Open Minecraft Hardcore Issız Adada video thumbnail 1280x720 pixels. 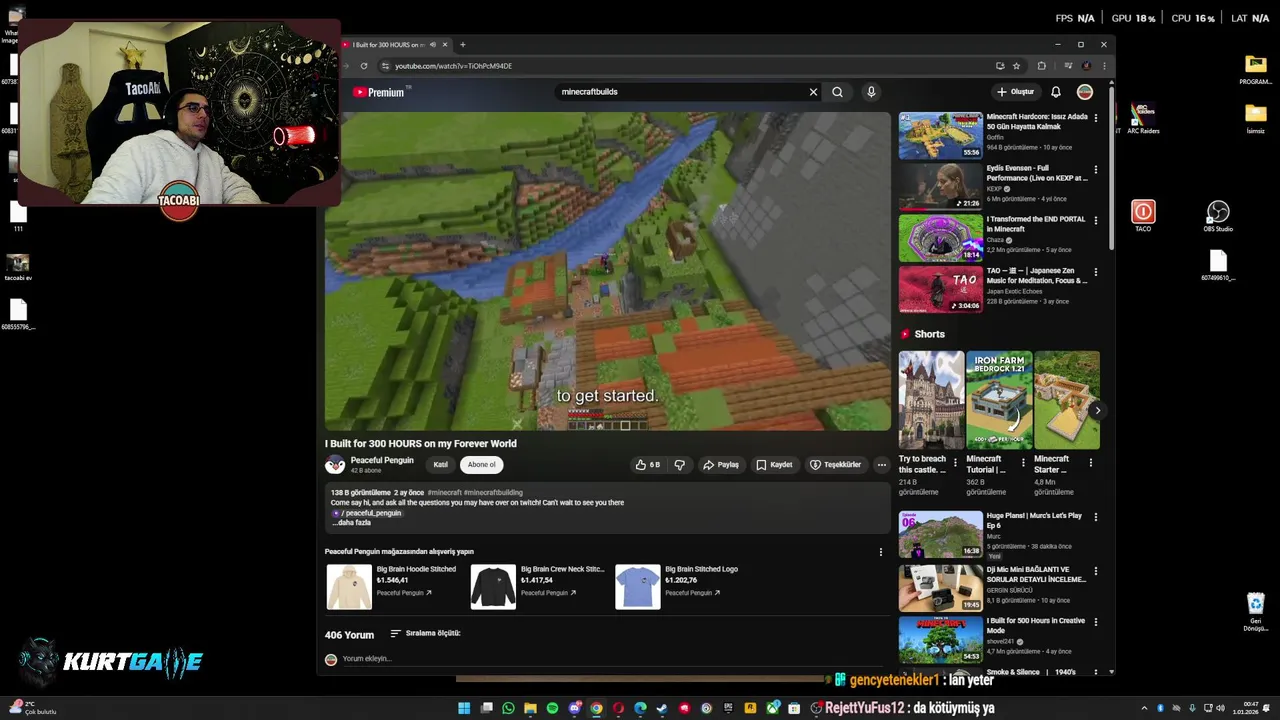click(x=941, y=135)
